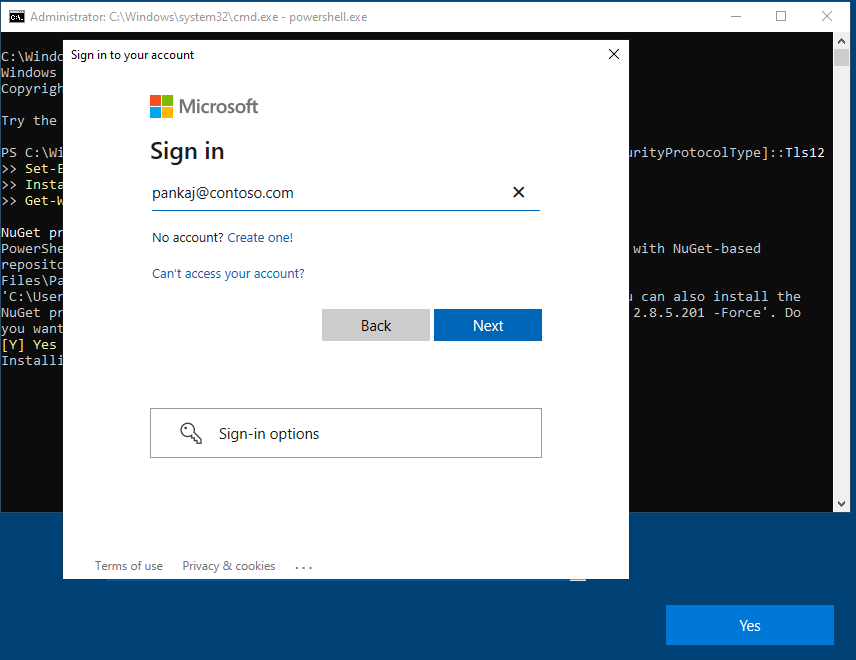856x660 pixels.
Task: Focus the pankaj@contoso.com email field
Action: pos(325,193)
